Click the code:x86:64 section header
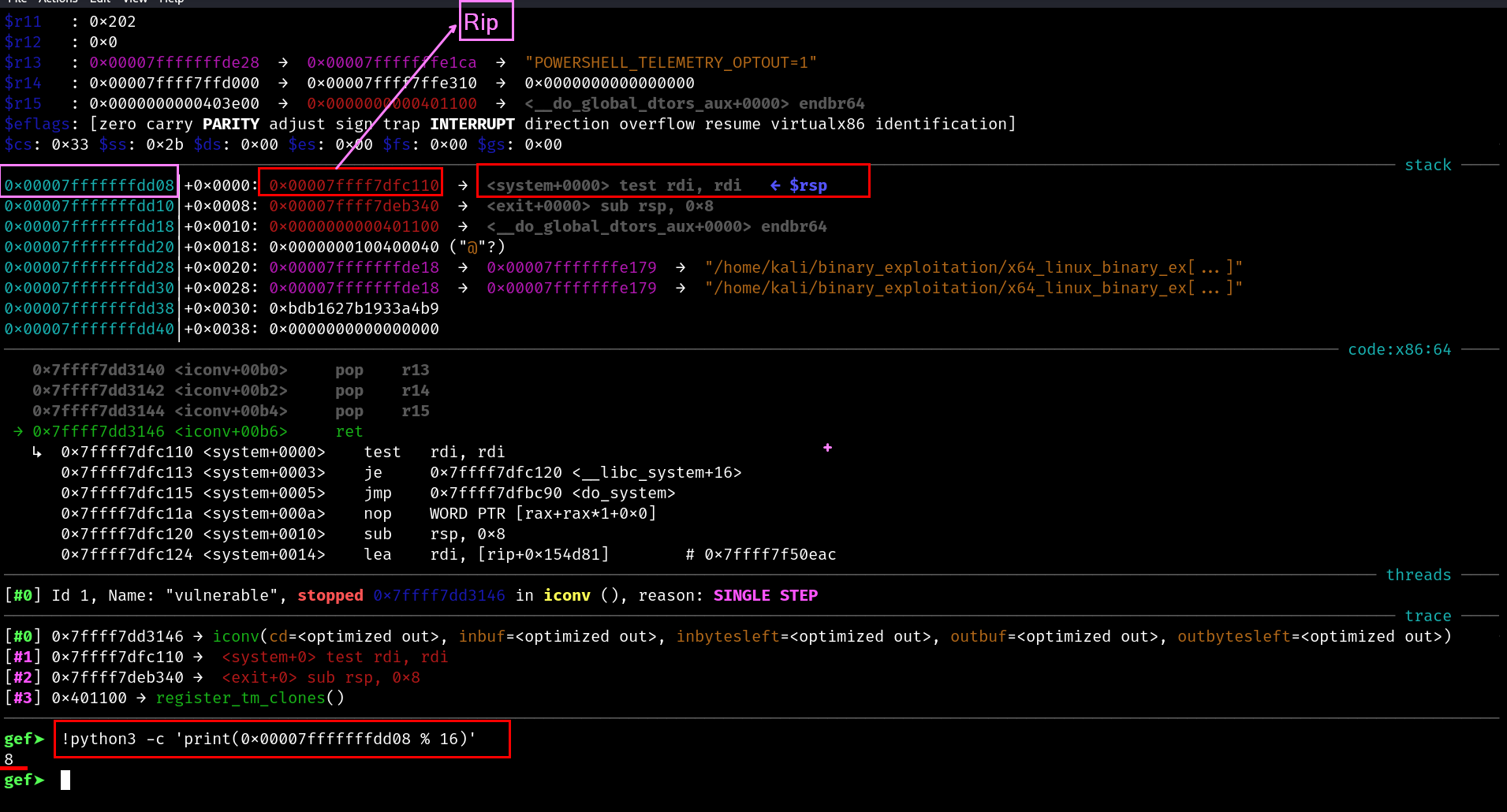Image resolution: width=1507 pixels, height=812 pixels. [1399, 349]
